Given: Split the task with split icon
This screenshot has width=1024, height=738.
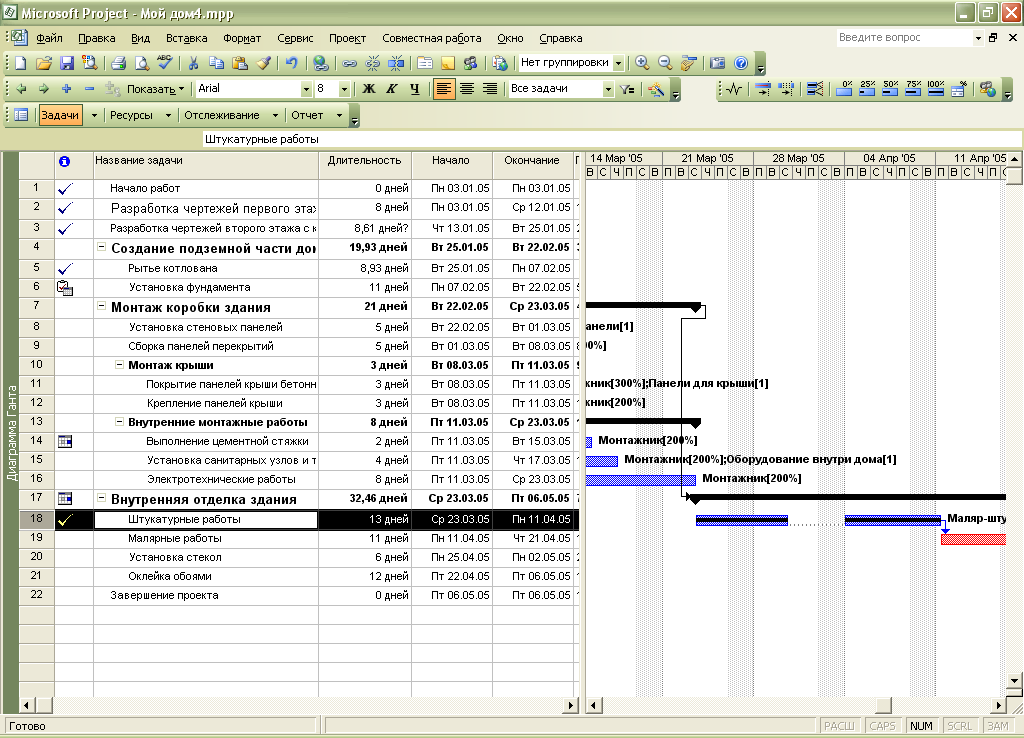Looking at the screenshot, I should (396, 63).
